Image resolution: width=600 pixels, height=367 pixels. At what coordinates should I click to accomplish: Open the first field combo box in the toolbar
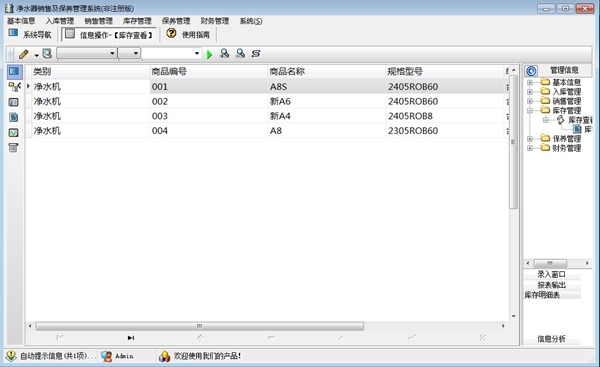pos(86,53)
